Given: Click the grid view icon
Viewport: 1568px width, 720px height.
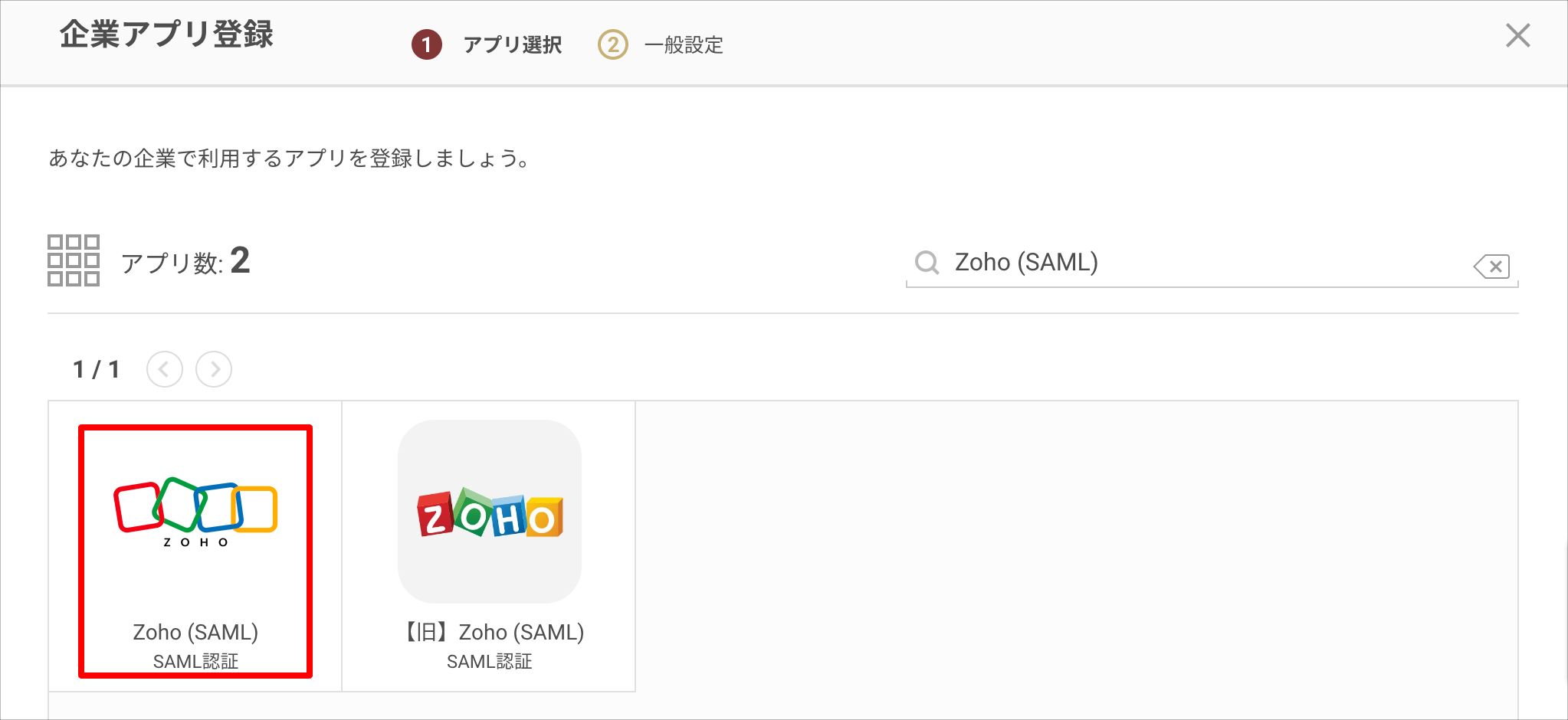Looking at the screenshot, I should pos(74,260).
